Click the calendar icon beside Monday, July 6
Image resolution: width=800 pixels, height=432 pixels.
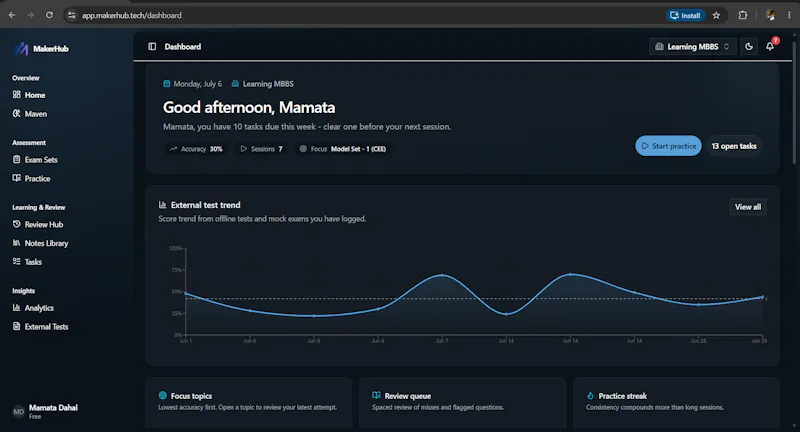[167, 84]
